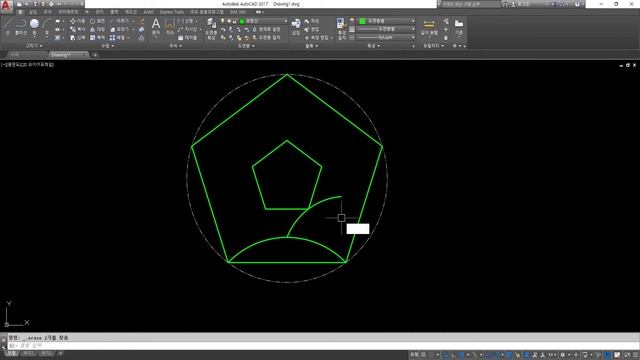Screen dimensions: 640x360
Task: Select the Fillet (모깎기) tool
Action: [x=120, y=29]
